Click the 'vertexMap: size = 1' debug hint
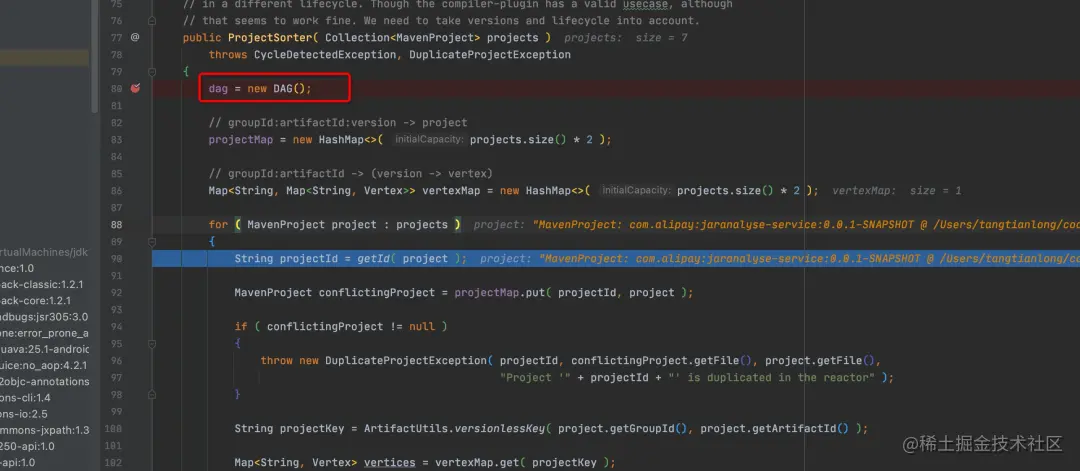 (897, 191)
